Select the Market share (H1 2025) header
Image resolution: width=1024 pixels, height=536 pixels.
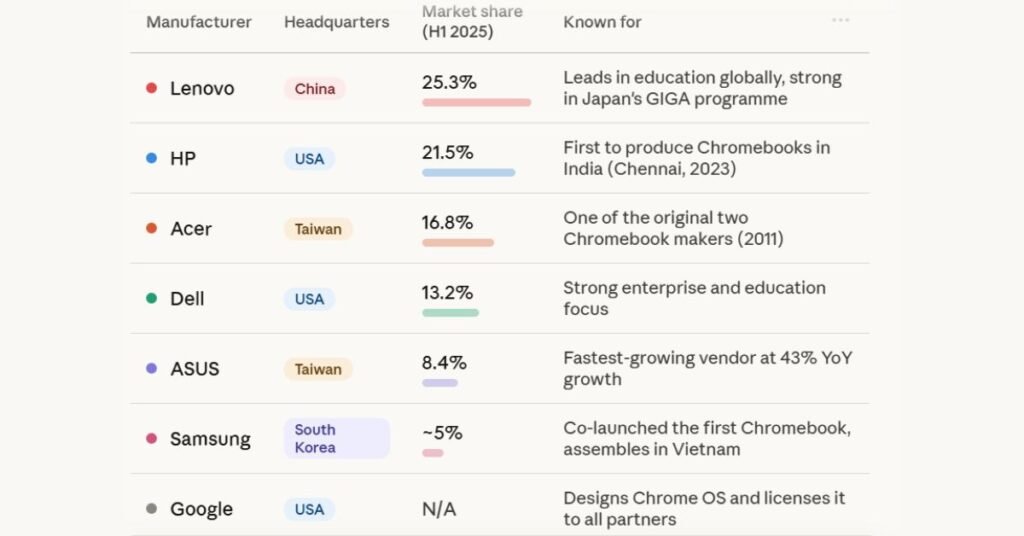tap(472, 21)
